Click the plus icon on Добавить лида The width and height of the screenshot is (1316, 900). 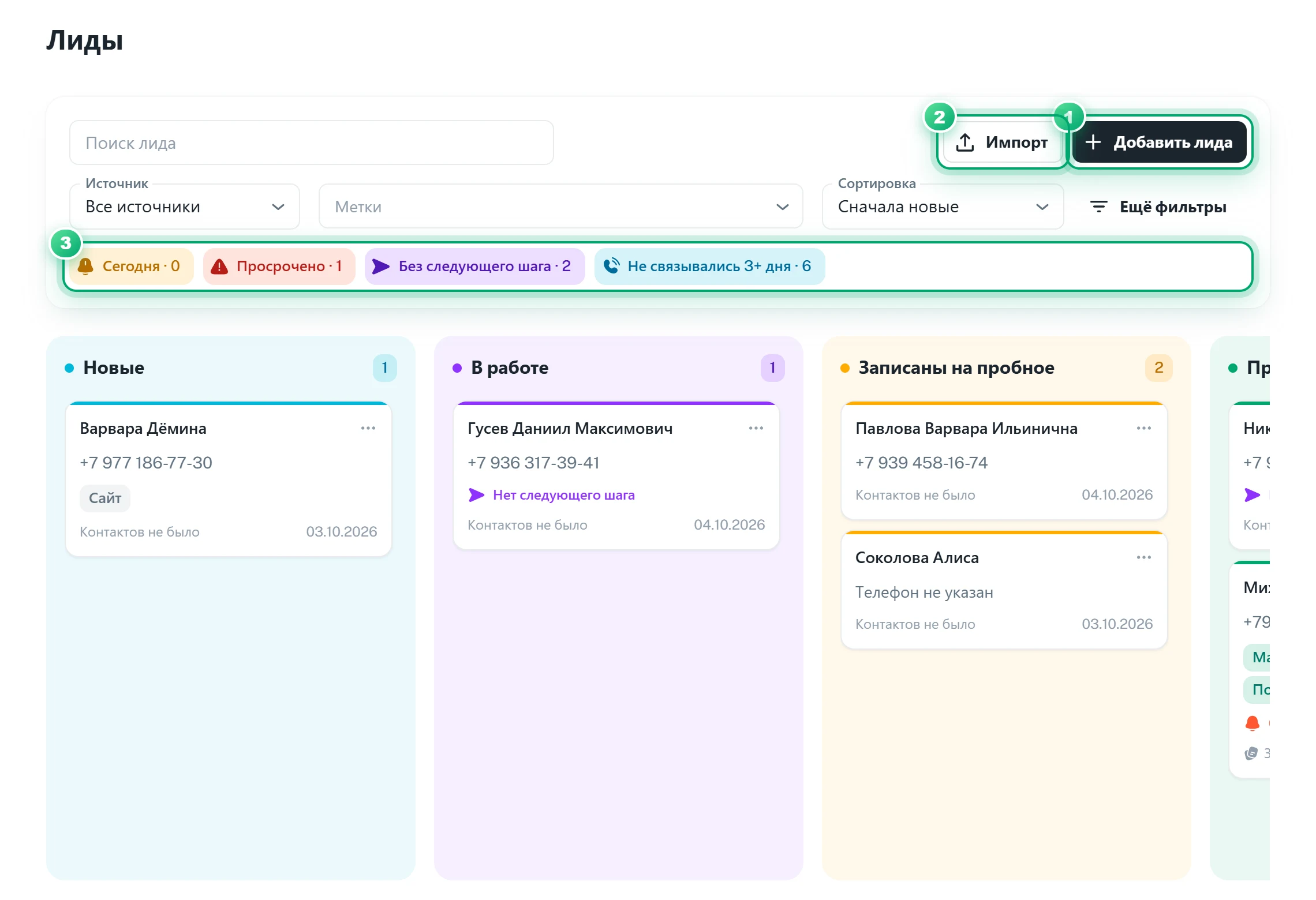1093,142
